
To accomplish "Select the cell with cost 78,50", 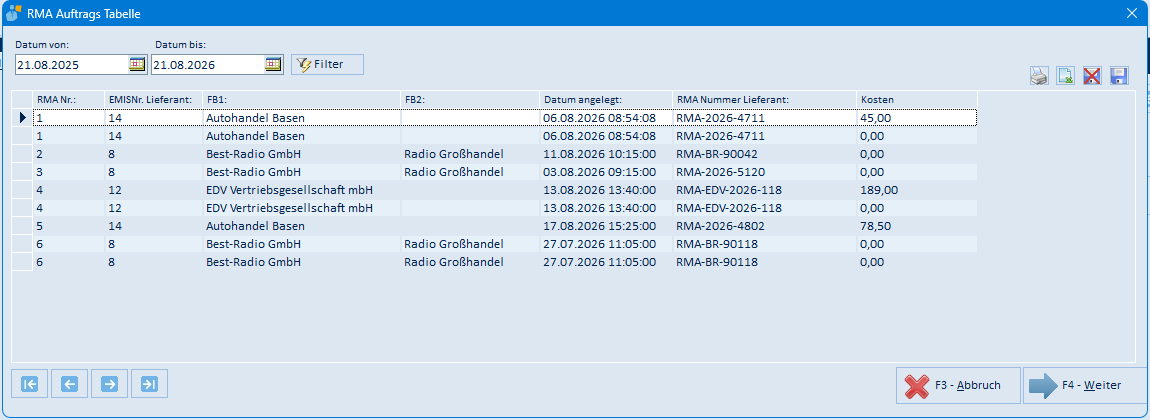I will 916,226.
